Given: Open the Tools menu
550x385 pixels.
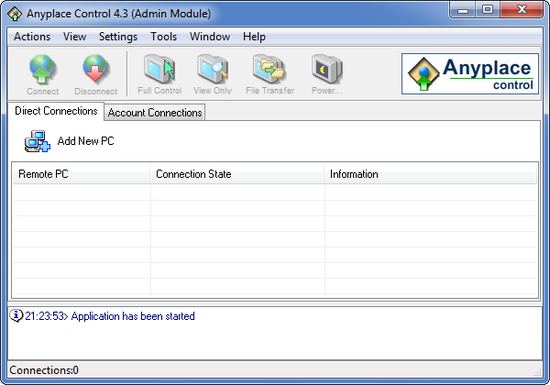Looking at the screenshot, I should point(163,36).
